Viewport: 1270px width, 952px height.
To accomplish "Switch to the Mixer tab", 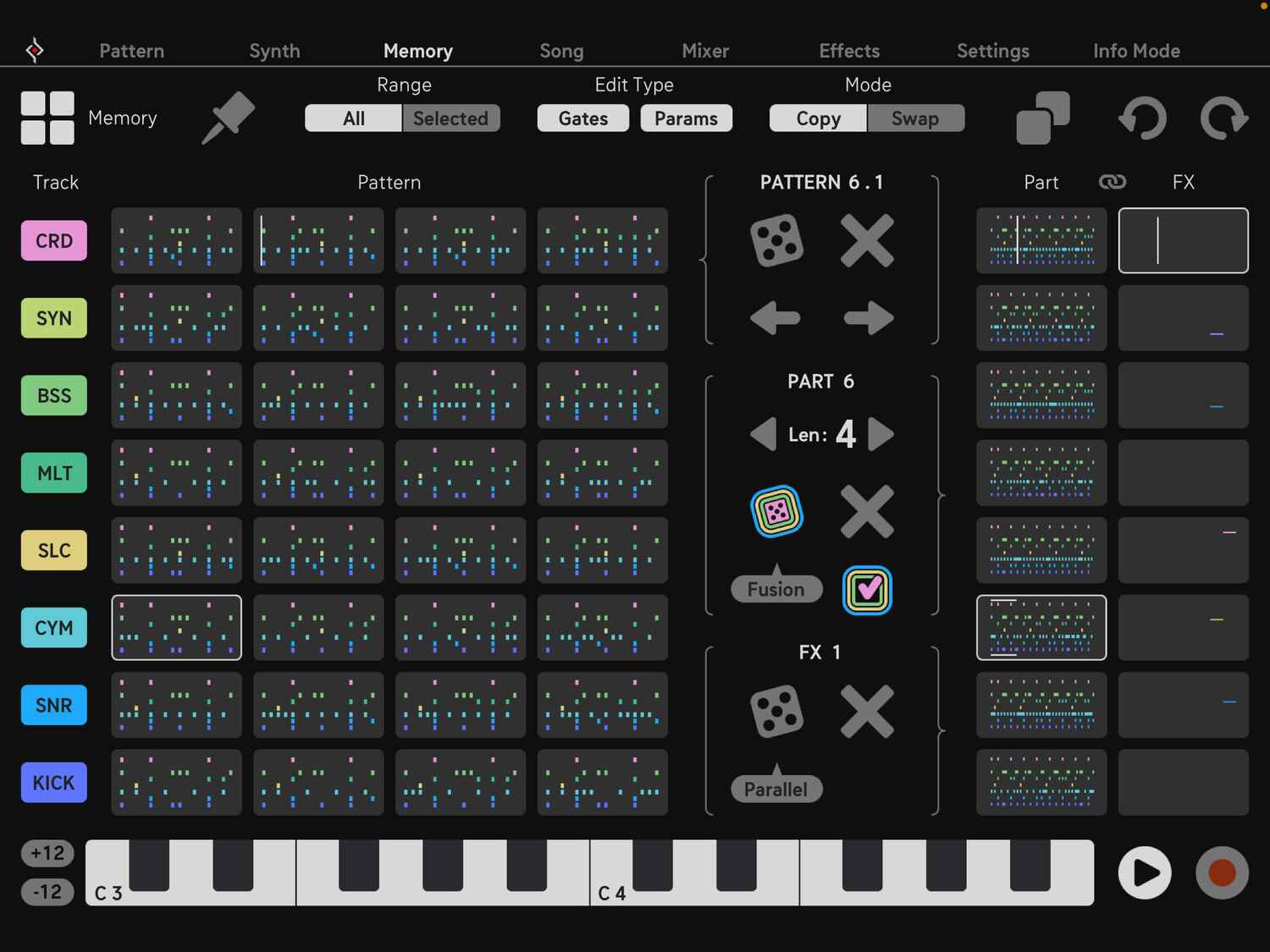I will point(705,51).
